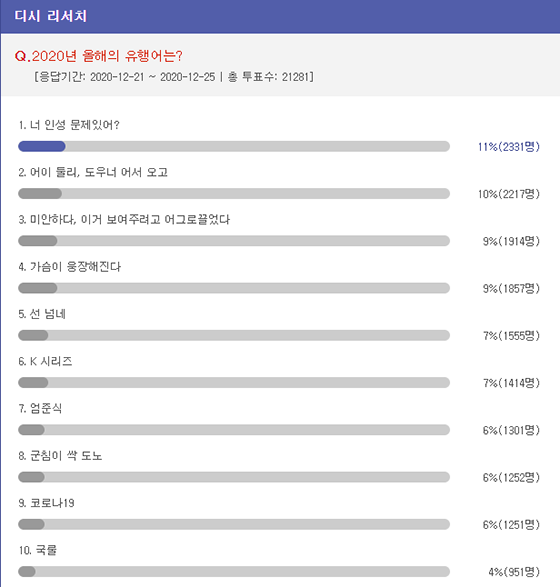Image resolution: width=560 pixels, height=587 pixels.
Task: Select option 4 가슴이 웅장해진다
Action: [x=70, y=267]
